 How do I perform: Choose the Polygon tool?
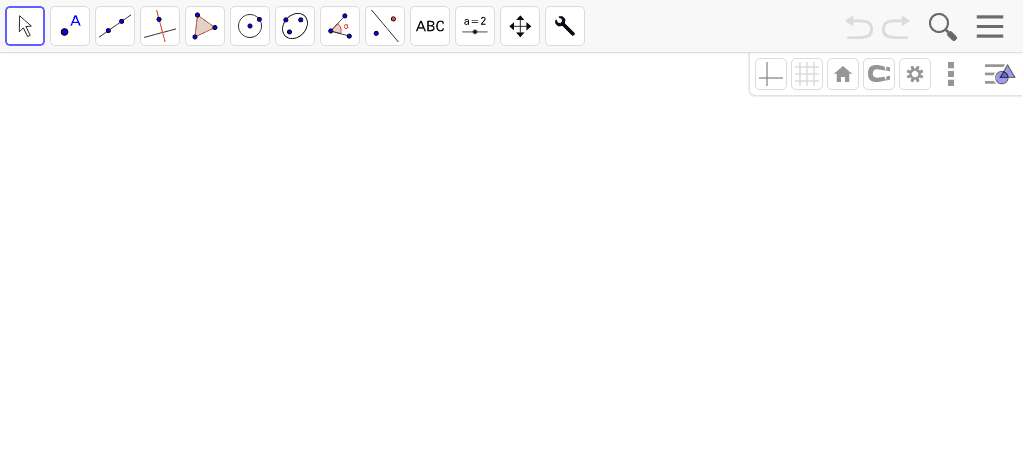(205, 26)
